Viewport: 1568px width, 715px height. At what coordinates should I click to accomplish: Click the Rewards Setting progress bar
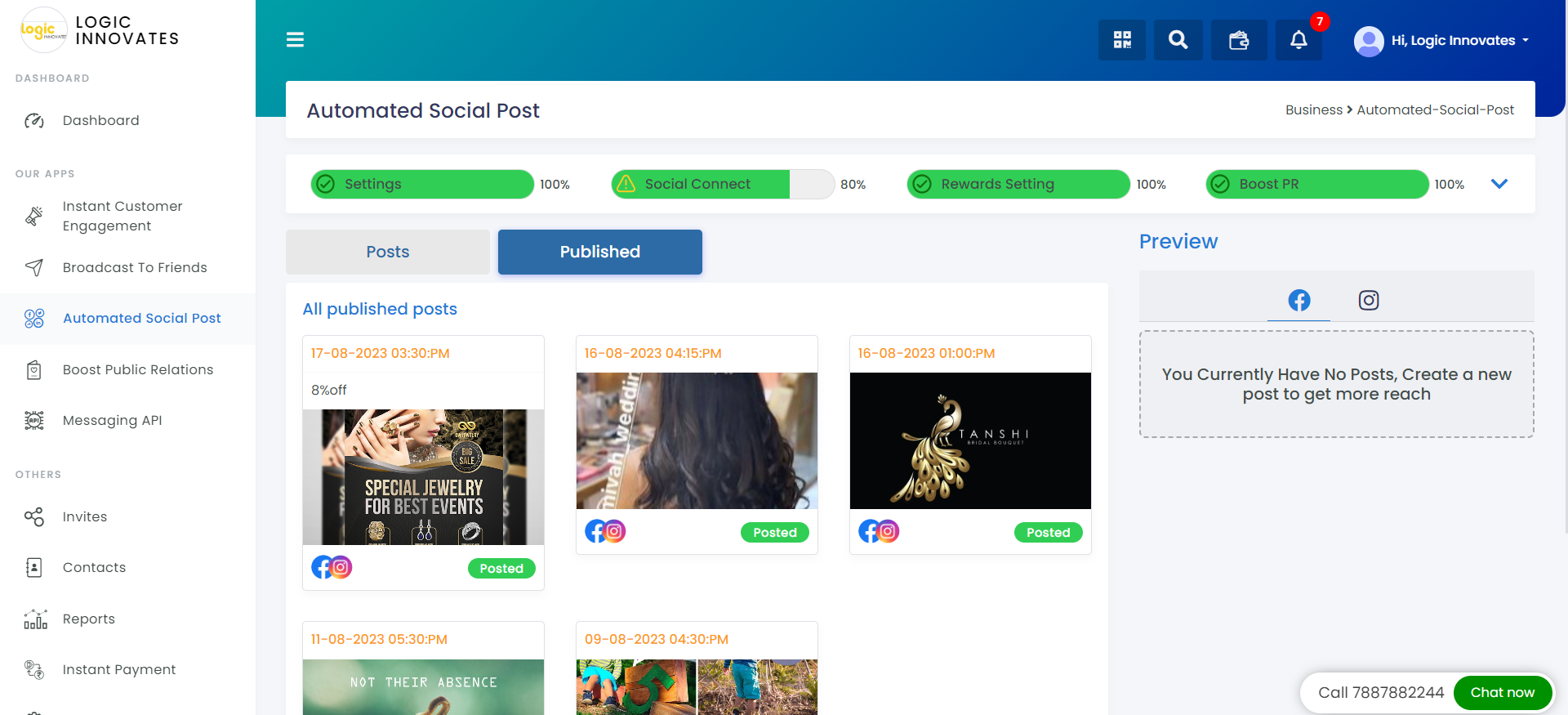pos(1018,184)
